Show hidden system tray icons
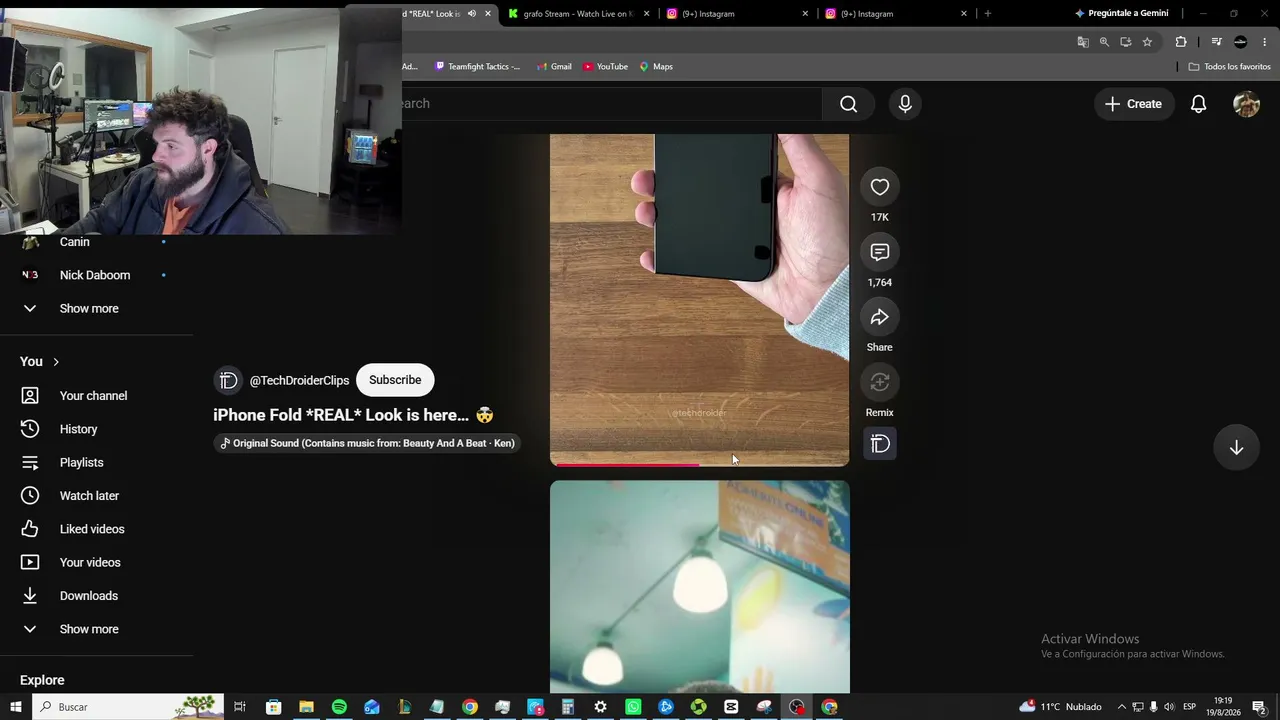Screen dimensions: 1280x720 [x=1121, y=707]
